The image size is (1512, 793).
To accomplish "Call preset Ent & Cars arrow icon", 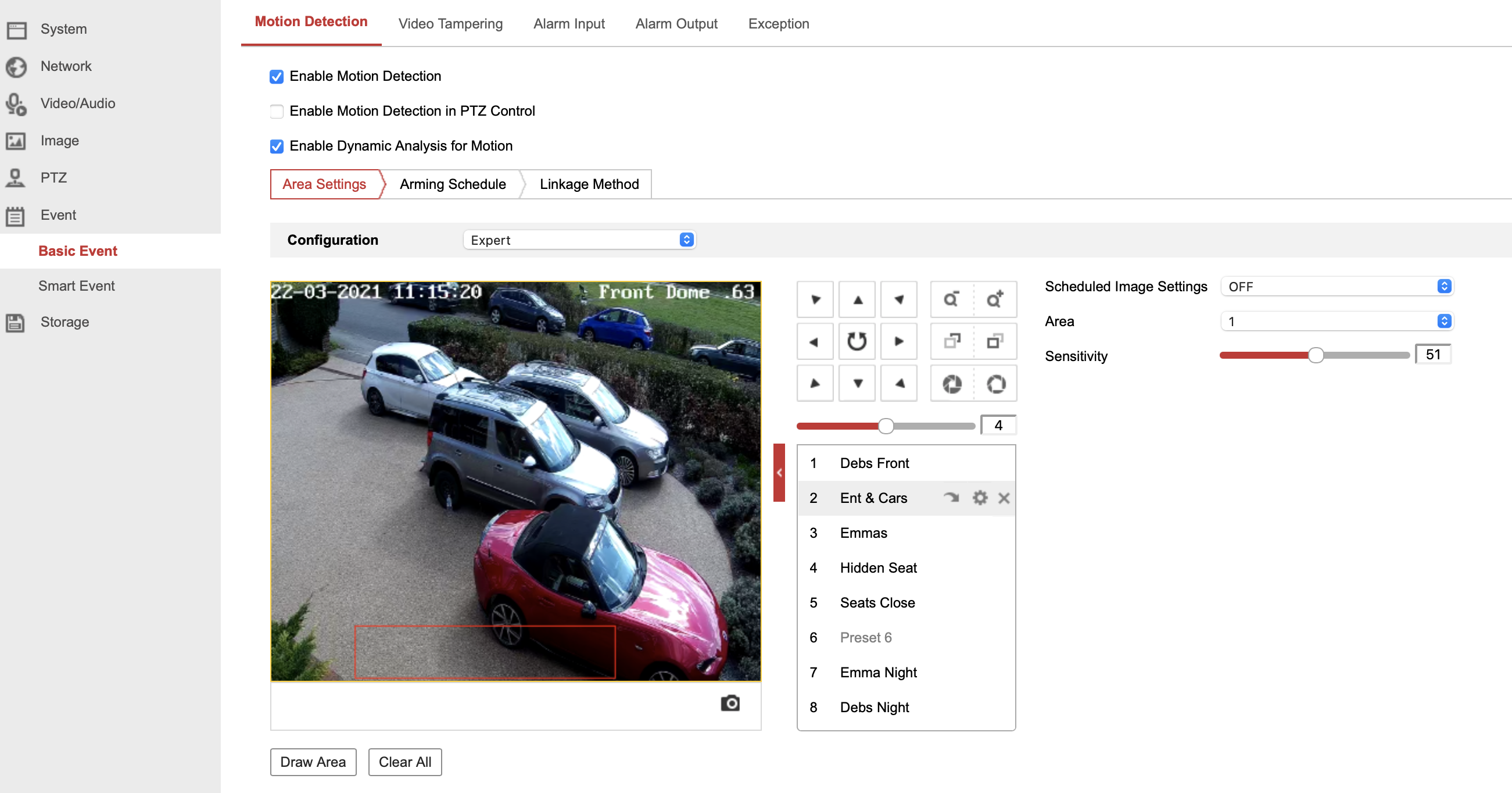I will (951, 498).
